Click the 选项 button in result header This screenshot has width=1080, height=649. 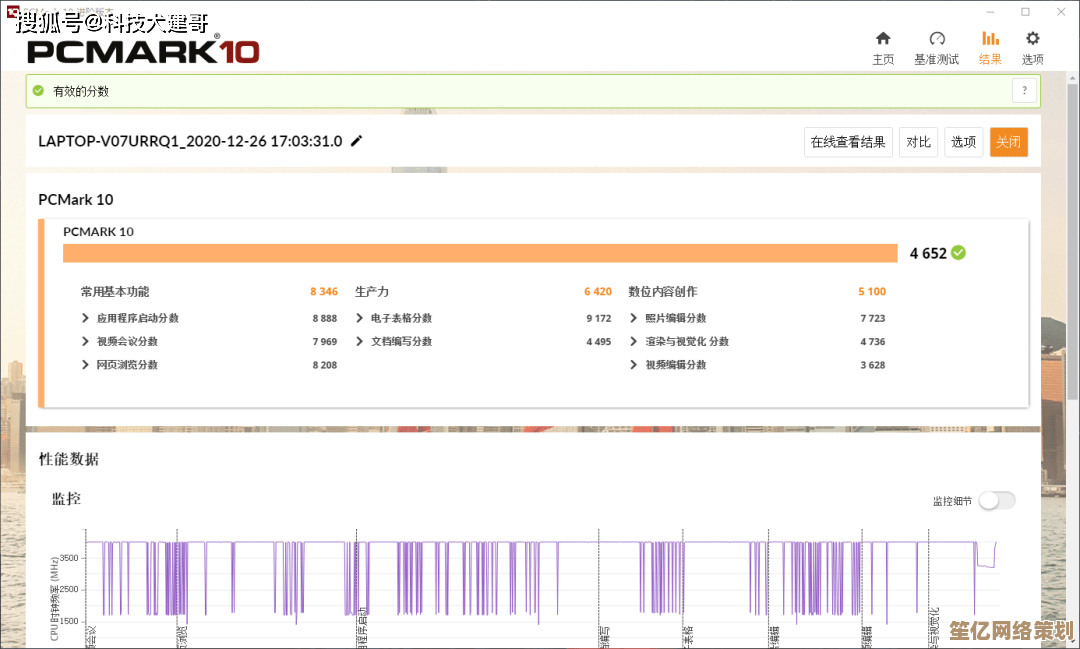click(x=964, y=142)
